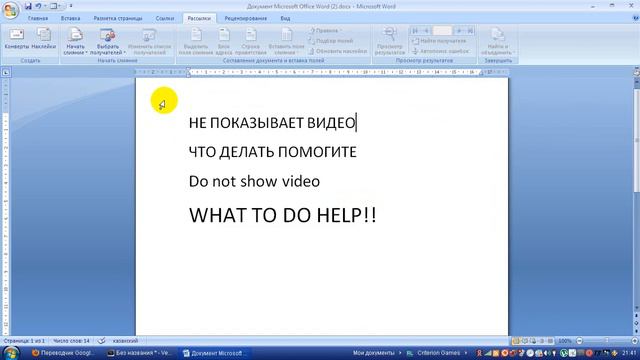
Task: Switch to Вид (View) tab
Action: [285, 18]
